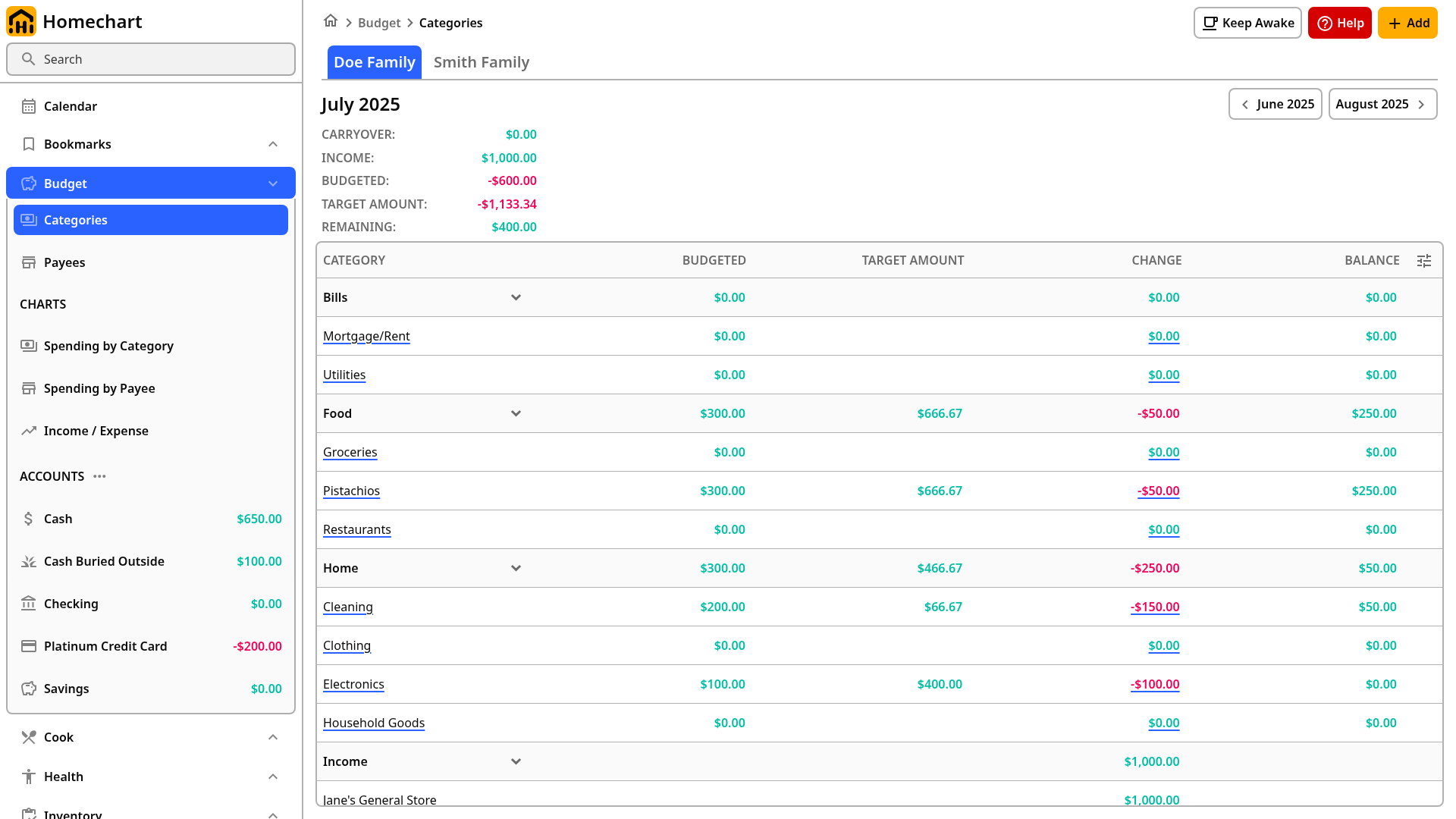1456x819 pixels.
Task: Switch to the Smith Family tab
Action: click(x=482, y=62)
